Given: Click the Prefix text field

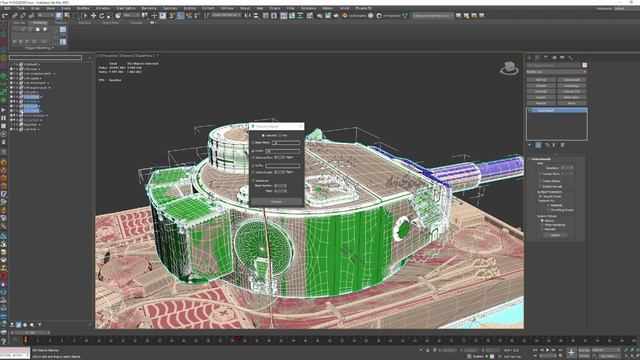Looking at the screenshot, I should pos(282,151).
